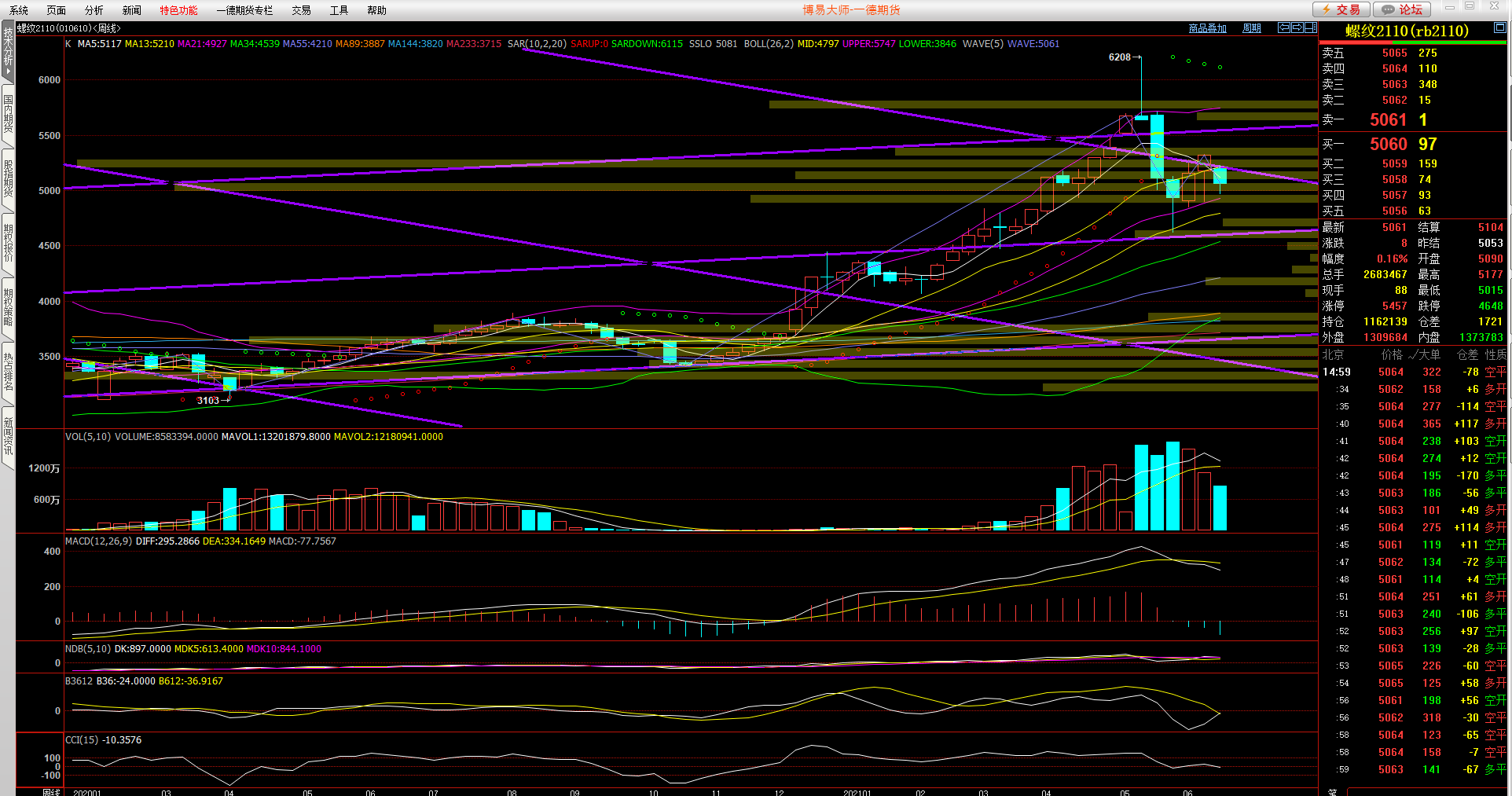Viewport: 1512px width, 796px height.
Task: Click the 买一 price 5060
Action: click(1388, 144)
